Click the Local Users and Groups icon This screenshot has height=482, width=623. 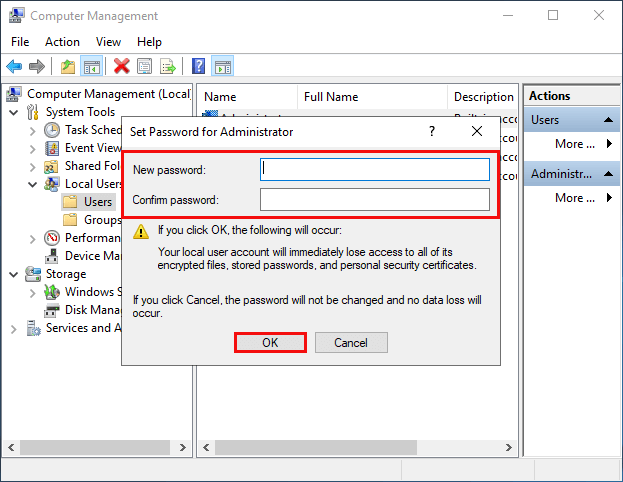(52, 184)
